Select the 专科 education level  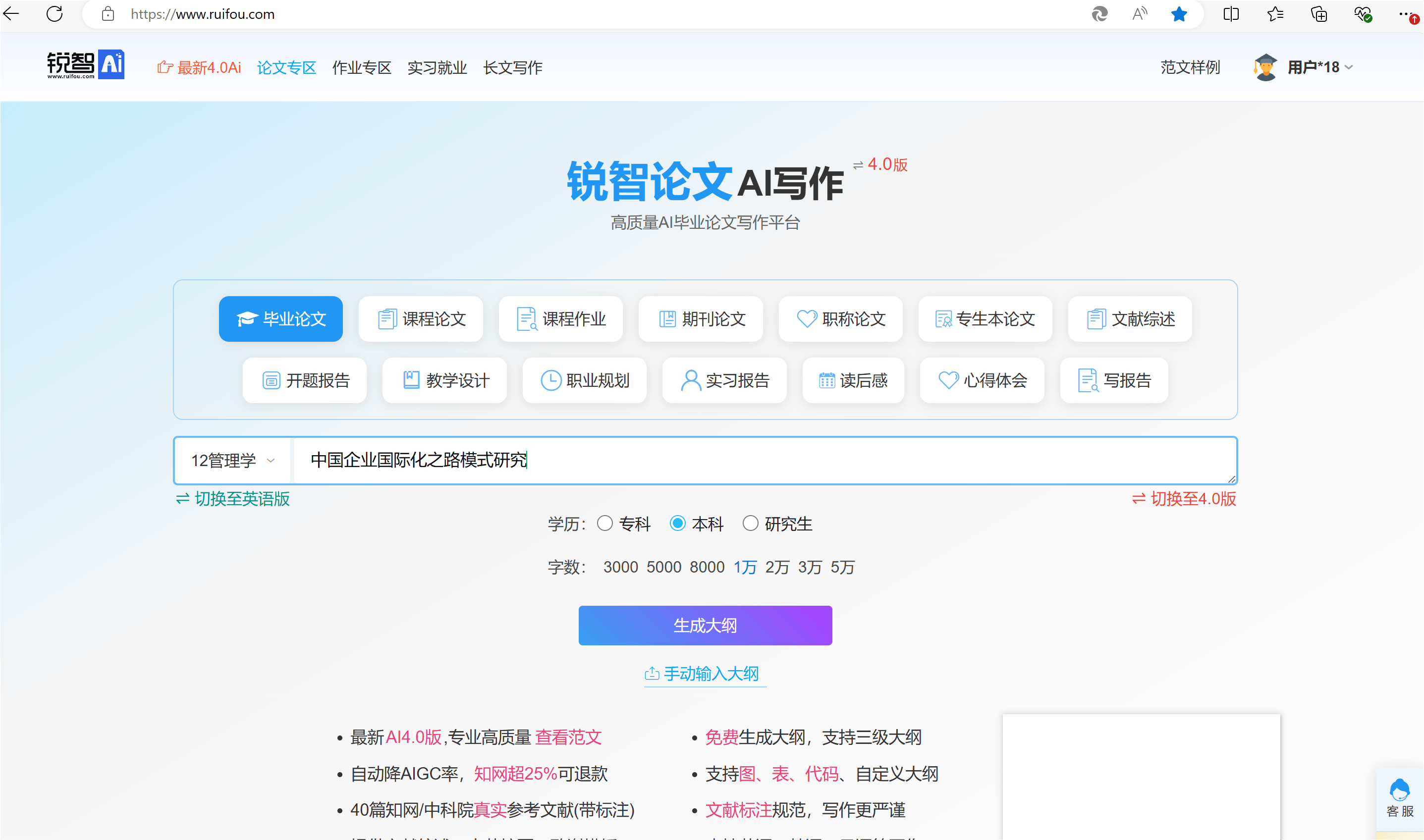point(605,524)
